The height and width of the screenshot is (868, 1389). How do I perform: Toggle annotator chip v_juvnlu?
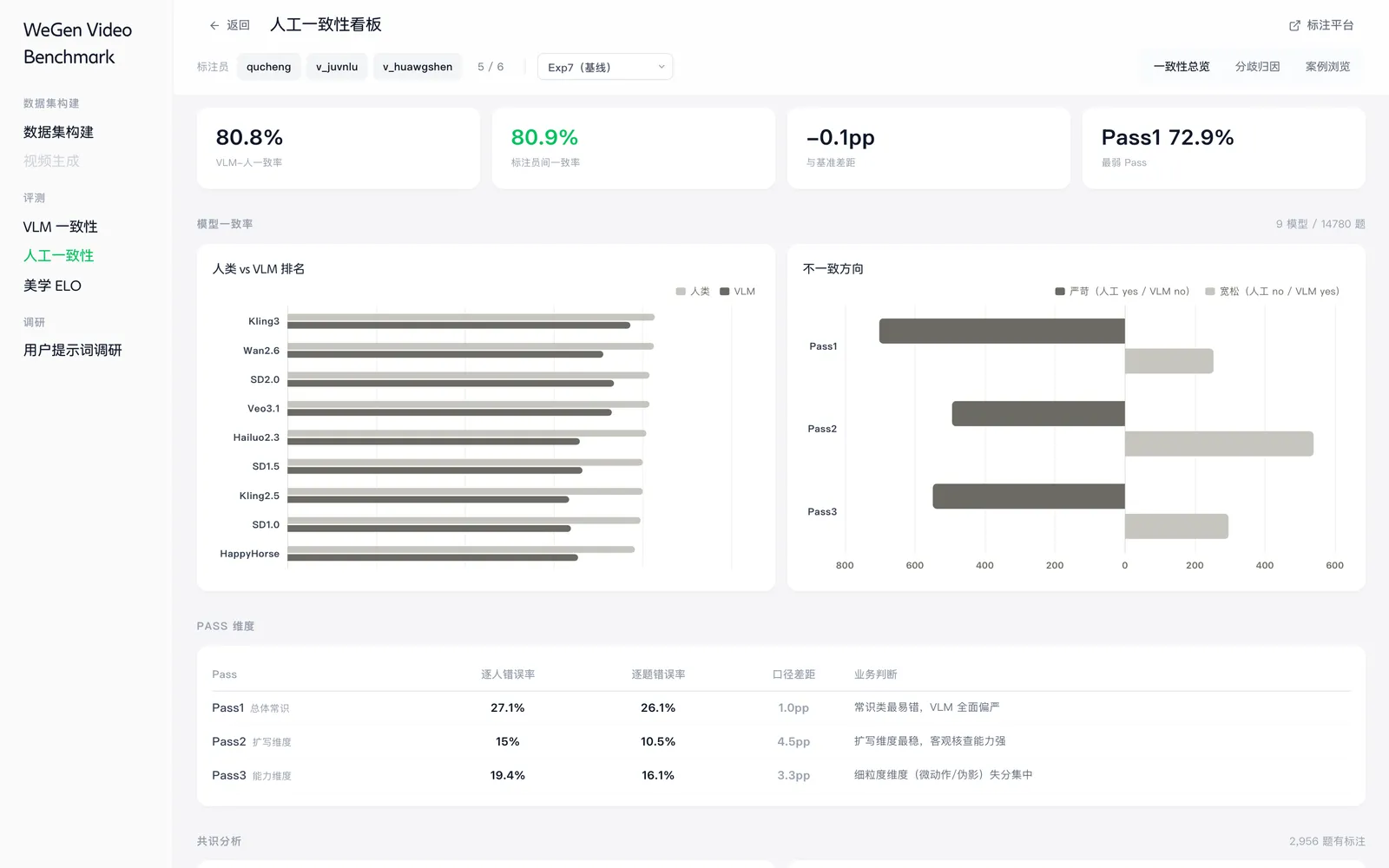click(337, 67)
